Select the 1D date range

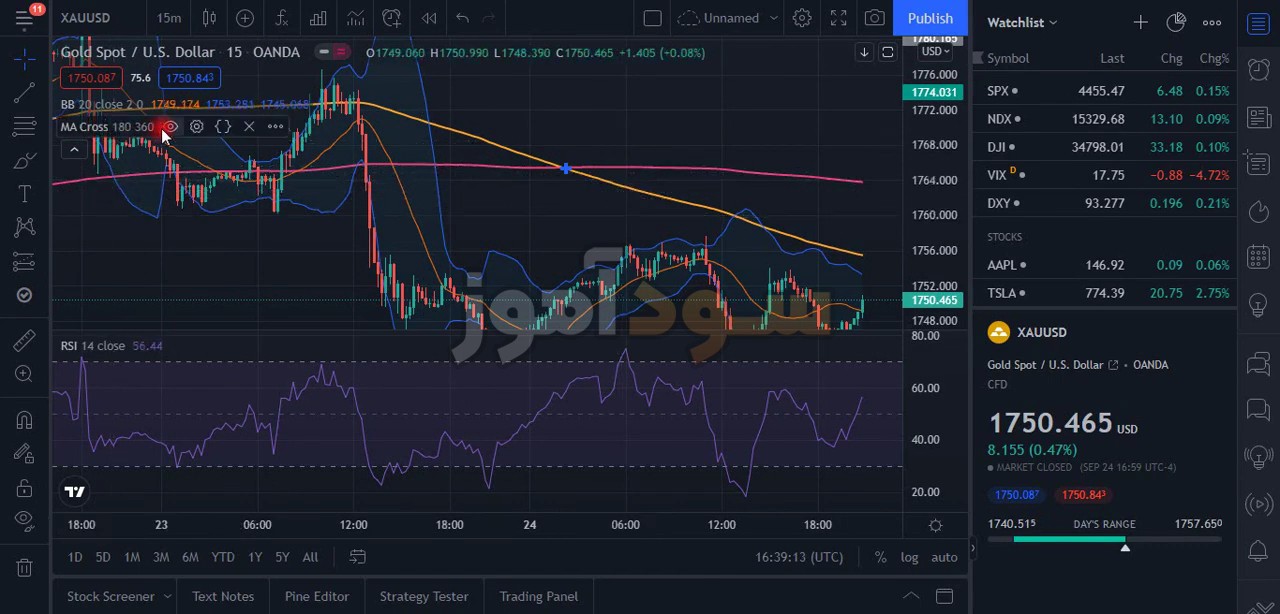tap(75, 557)
